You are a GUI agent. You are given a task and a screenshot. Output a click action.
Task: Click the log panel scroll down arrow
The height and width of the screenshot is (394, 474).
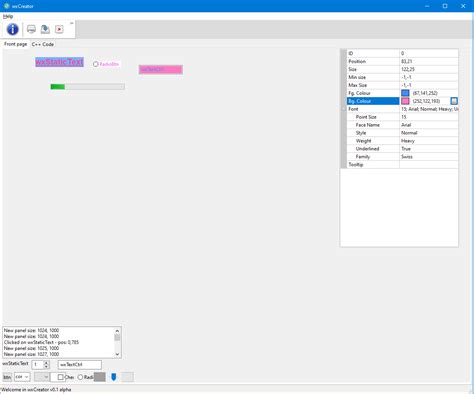point(117,354)
